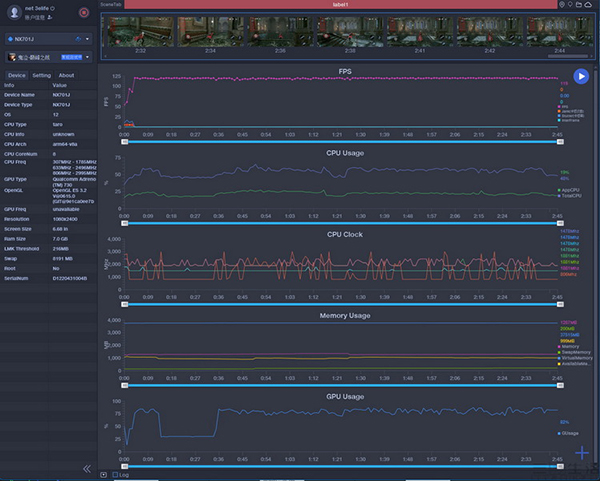This screenshot has height=481, width=600.
Task: Expand the game application selection dropdown
Action: (87, 57)
